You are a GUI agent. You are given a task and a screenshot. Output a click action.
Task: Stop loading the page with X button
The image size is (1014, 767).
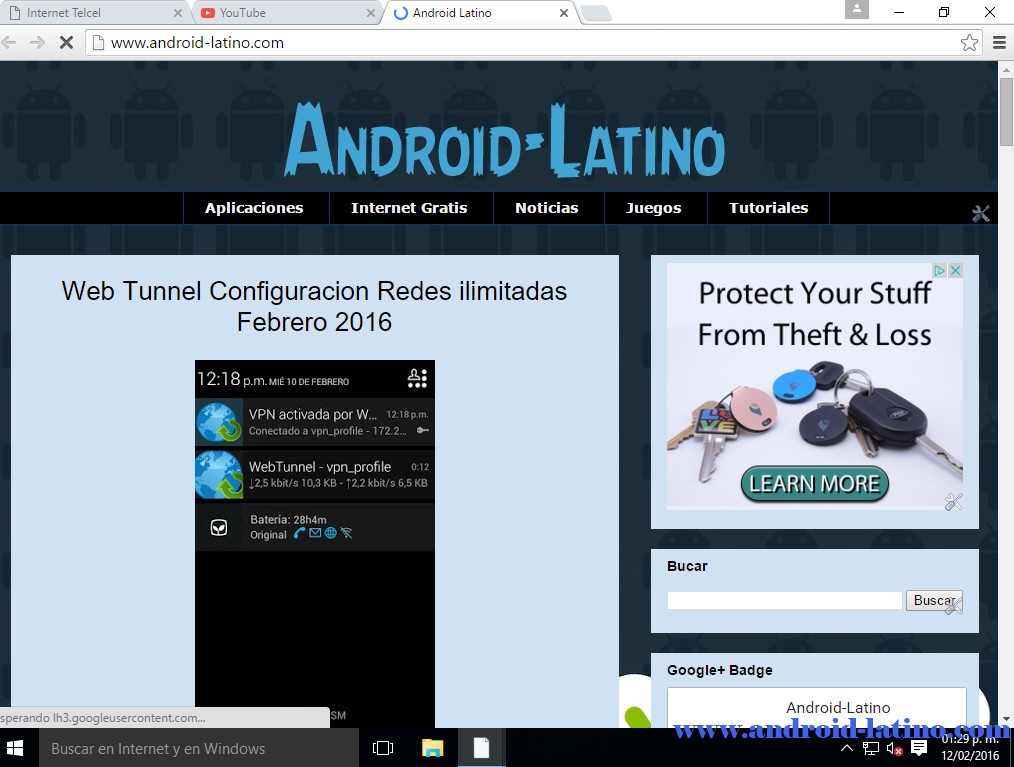click(66, 43)
